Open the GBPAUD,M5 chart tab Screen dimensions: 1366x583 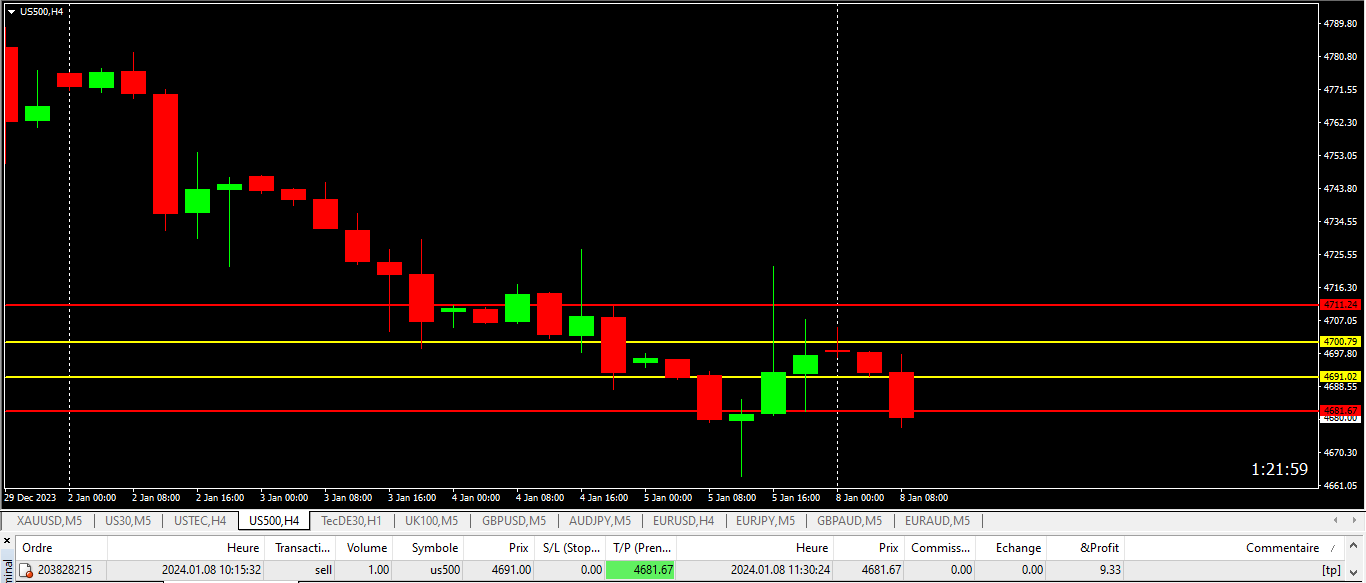pyautogui.click(x=849, y=521)
